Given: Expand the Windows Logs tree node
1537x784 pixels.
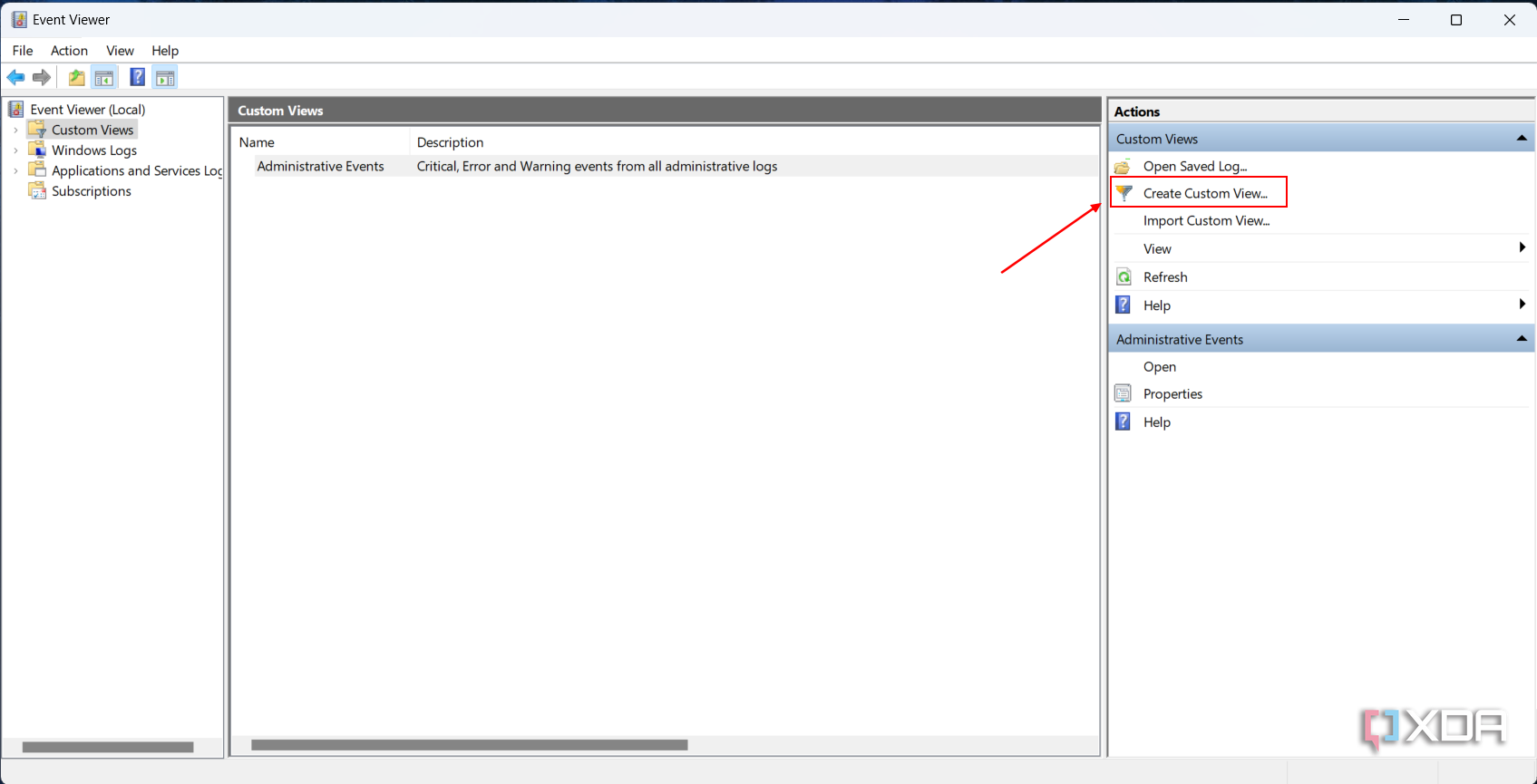Looking at the screenshot, I should coord(15,150).
